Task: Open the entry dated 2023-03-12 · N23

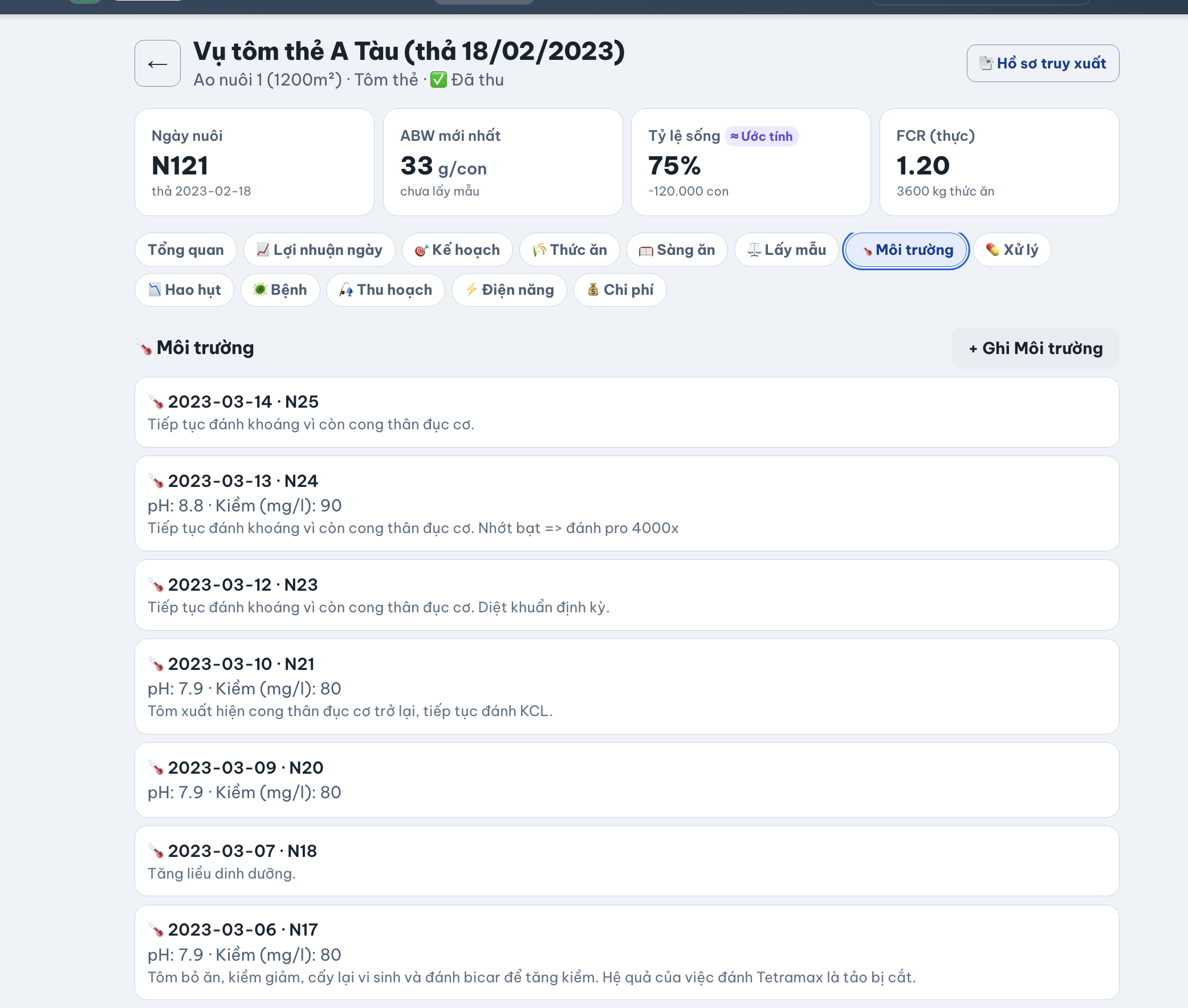Action: click(627, 595)
